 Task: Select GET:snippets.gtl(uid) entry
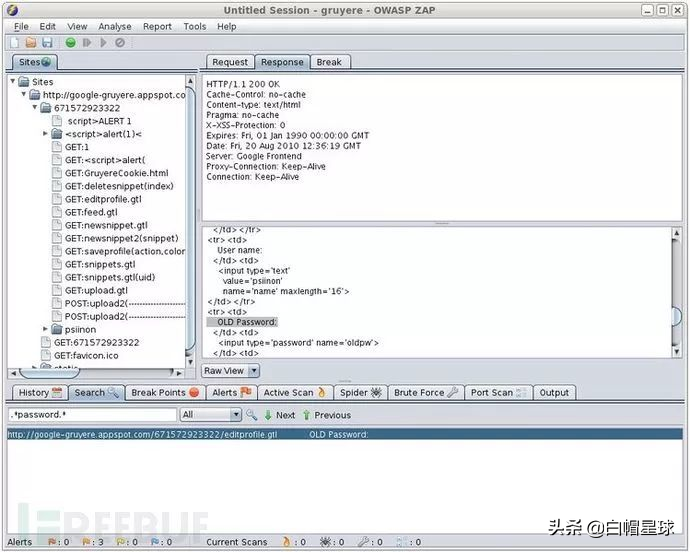pyautogui.click(x=104, y=277)
